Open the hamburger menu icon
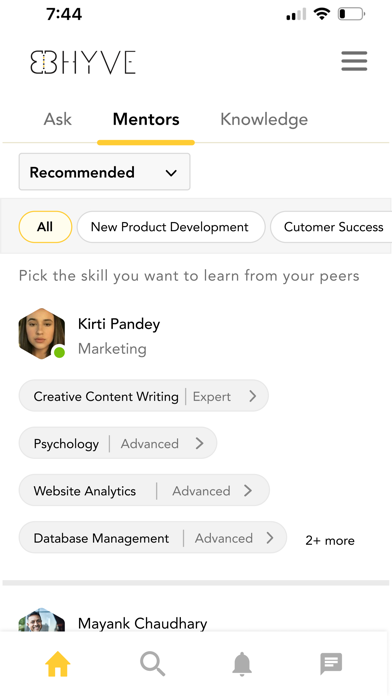 click(x=354, y=61)
